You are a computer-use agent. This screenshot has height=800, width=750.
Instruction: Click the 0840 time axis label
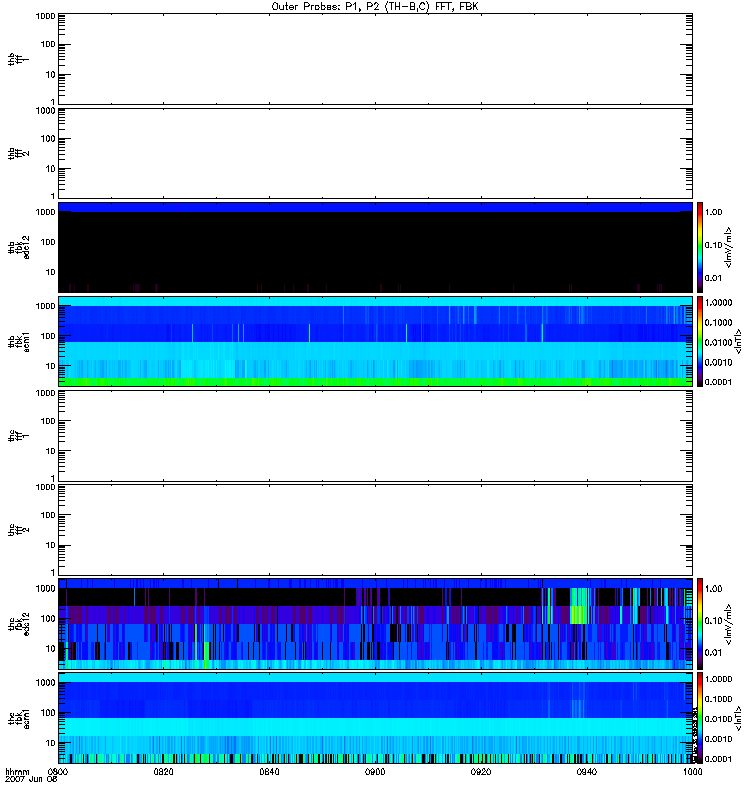269,772
